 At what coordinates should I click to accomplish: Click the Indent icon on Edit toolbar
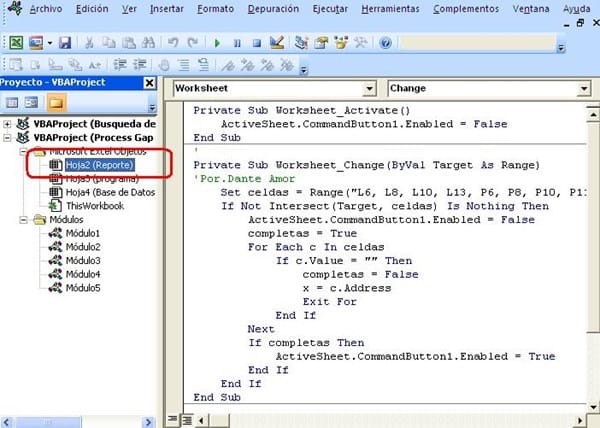pos(120,65)
